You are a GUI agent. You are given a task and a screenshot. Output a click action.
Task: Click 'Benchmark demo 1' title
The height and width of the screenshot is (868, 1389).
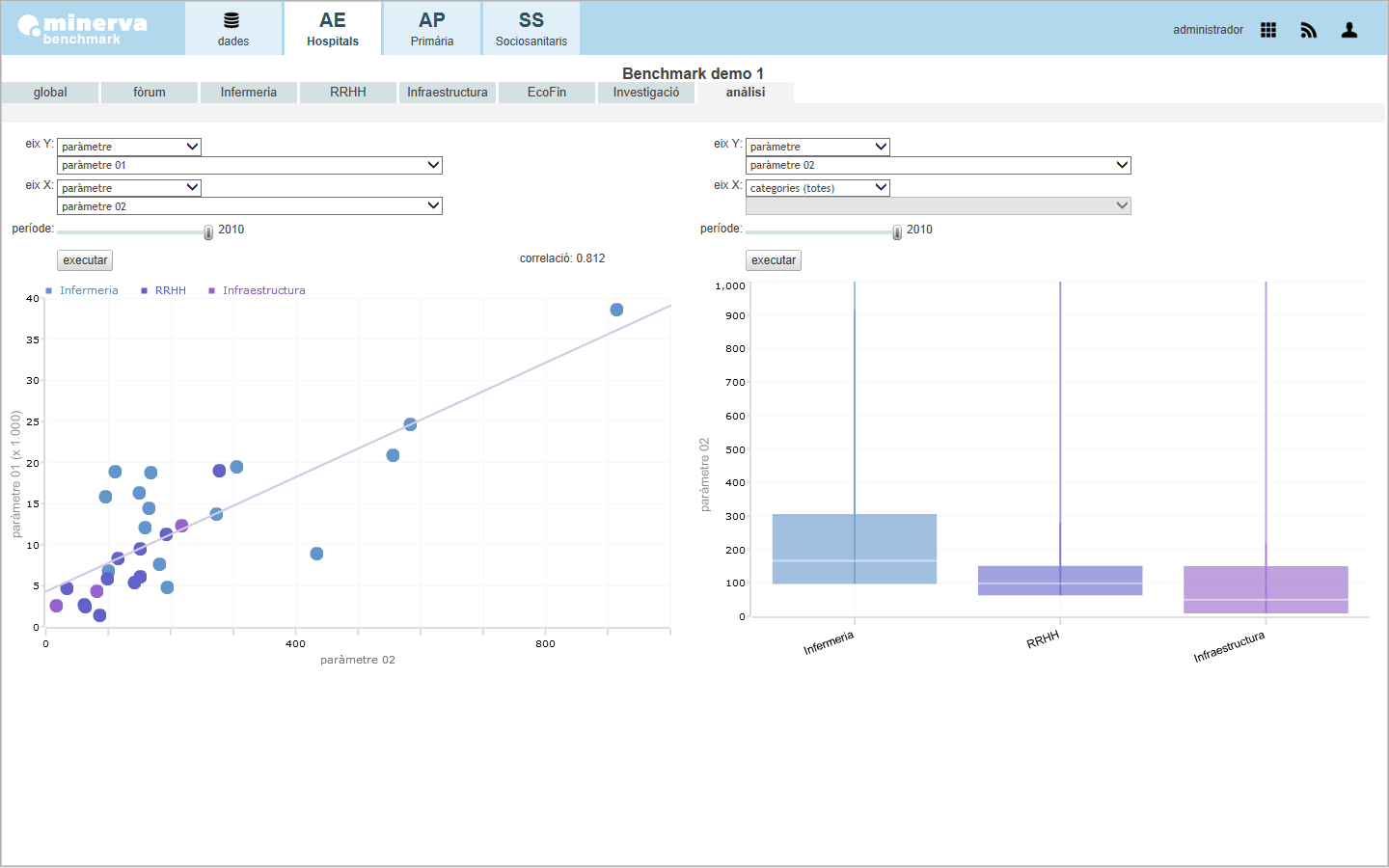[693, 73]
